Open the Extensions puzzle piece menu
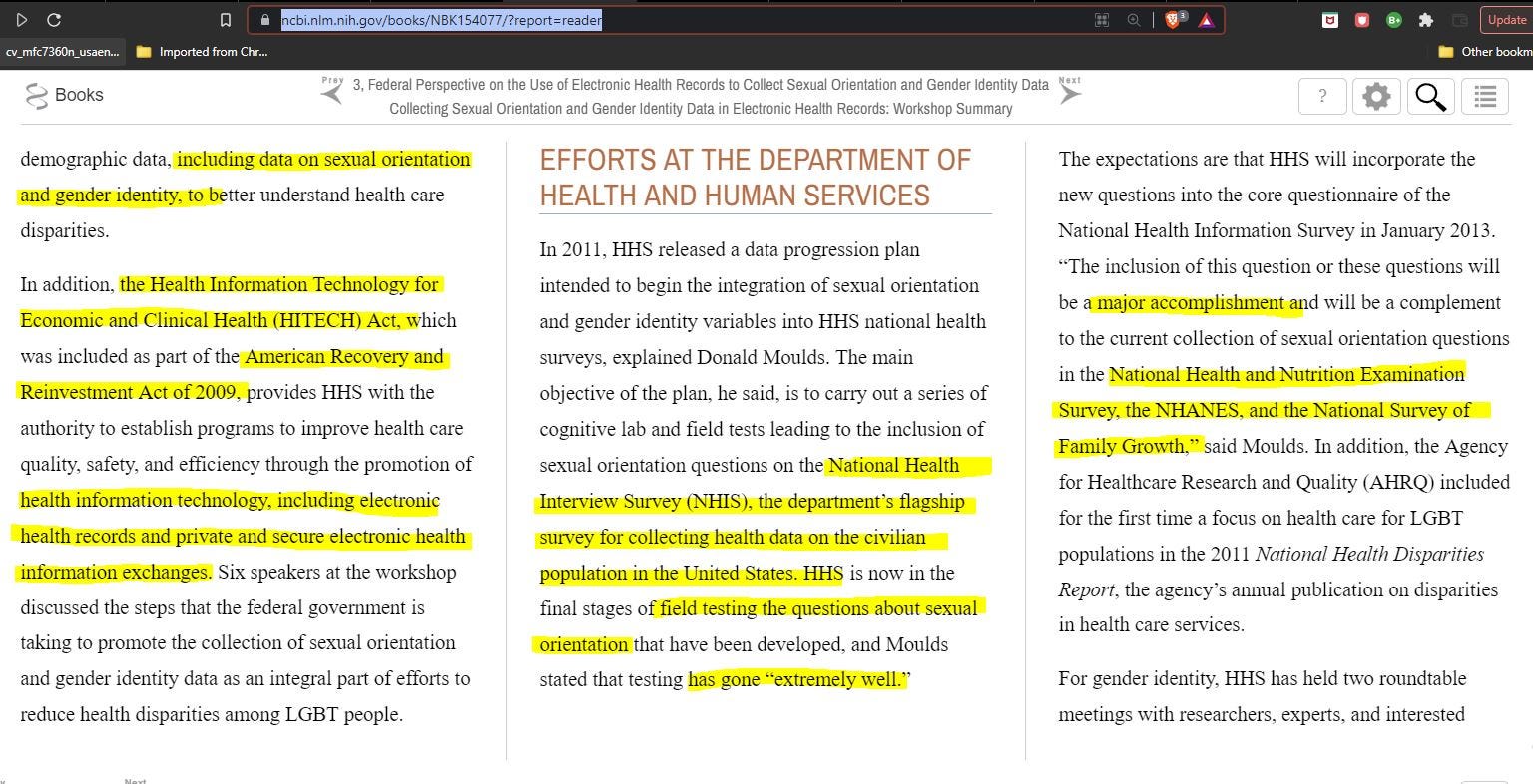This screenshot has width=1533, height=784. 1426,20
